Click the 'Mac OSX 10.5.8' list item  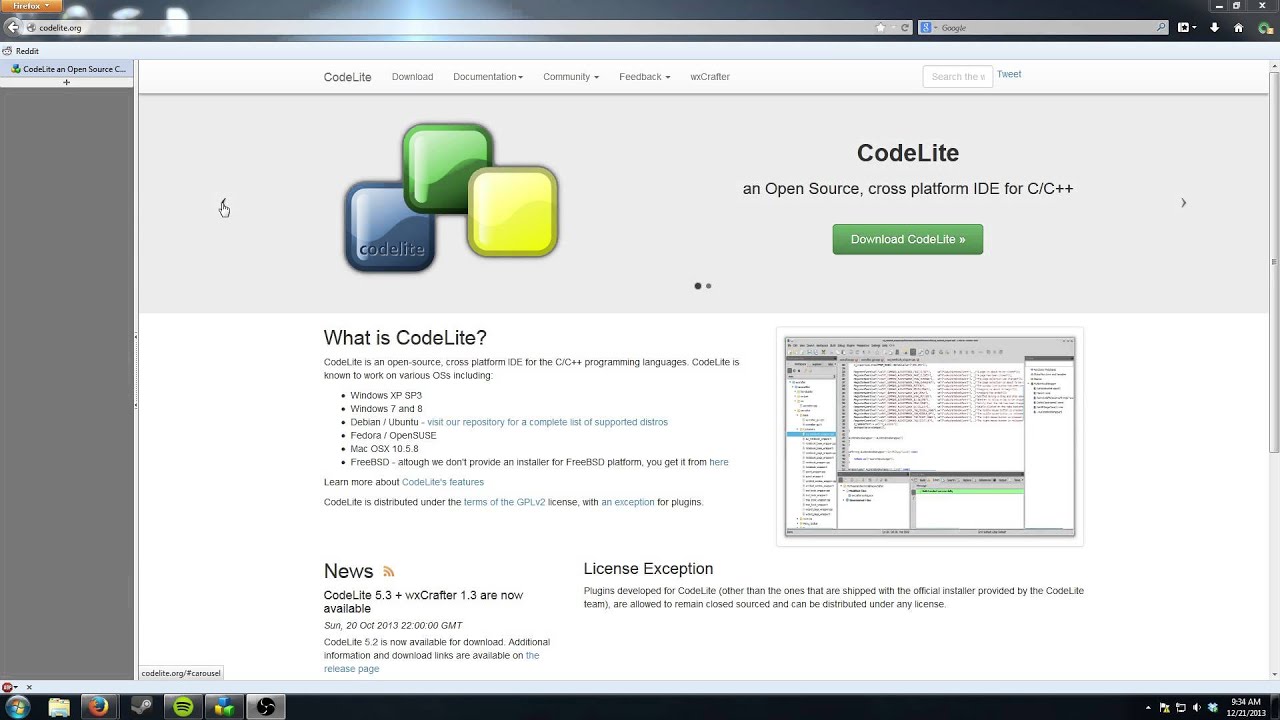[x=384, y=449]
